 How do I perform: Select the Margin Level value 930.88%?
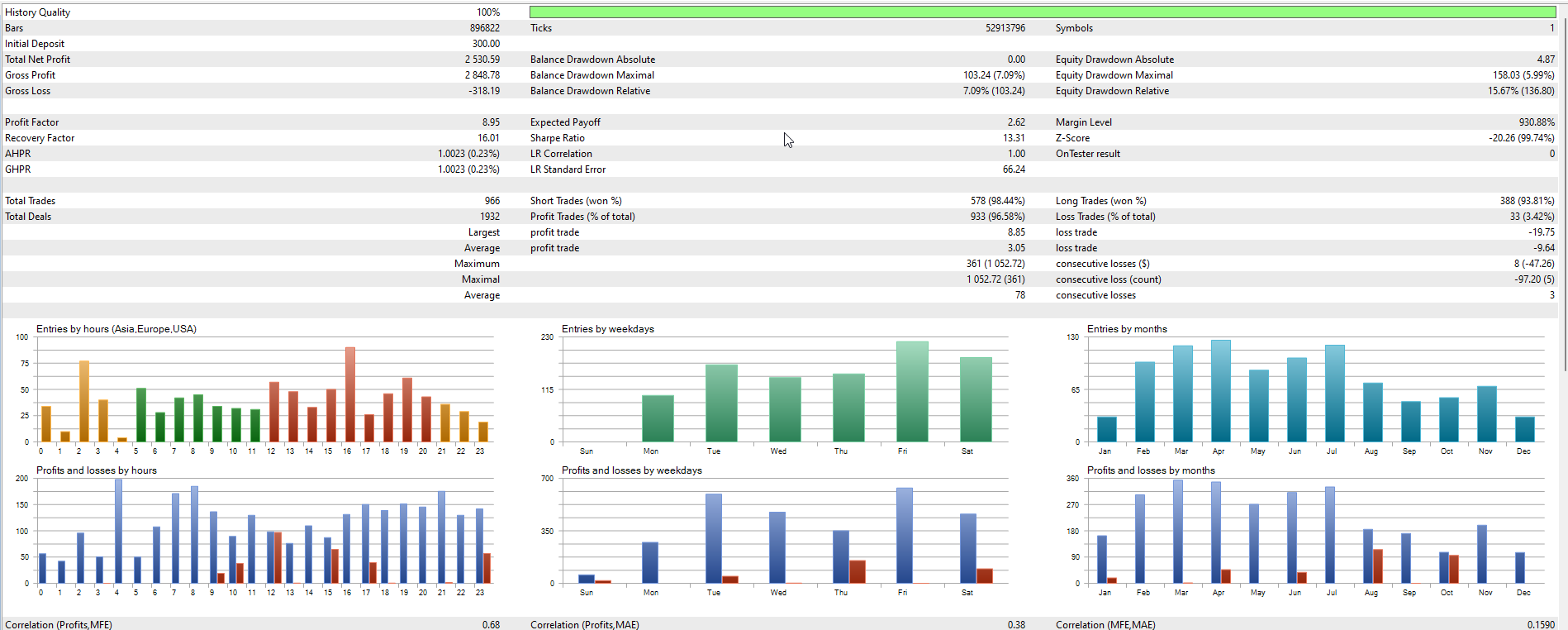1537,122
